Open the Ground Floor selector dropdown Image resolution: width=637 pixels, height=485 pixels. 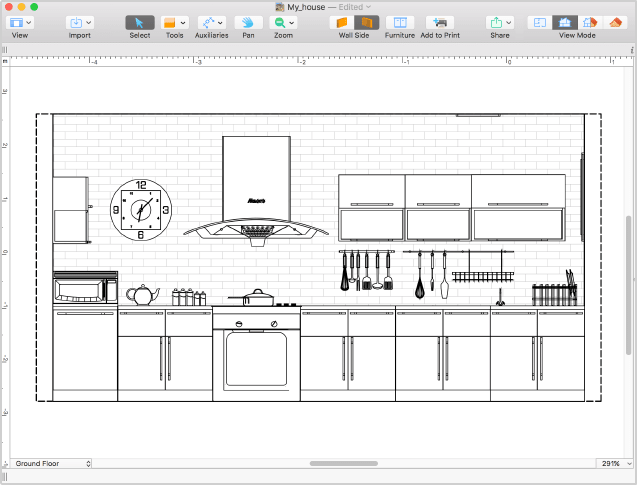point(52,464)
